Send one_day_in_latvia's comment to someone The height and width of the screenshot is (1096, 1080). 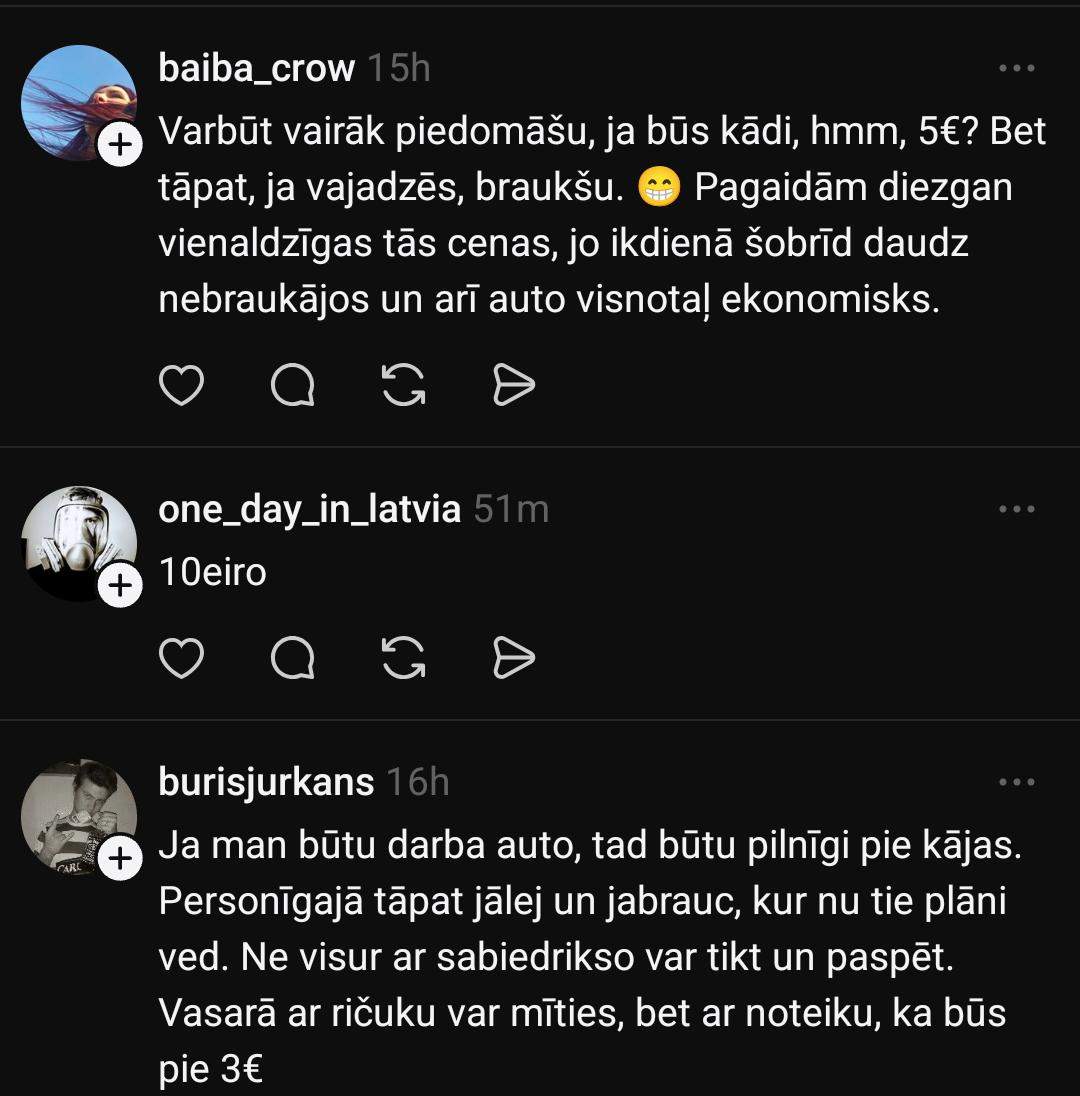coord(514,657)
